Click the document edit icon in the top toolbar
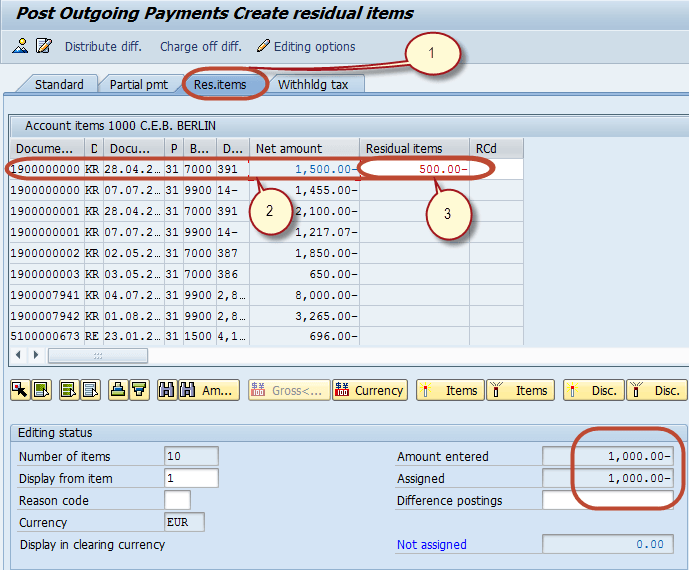 click(x=44, y=46)
